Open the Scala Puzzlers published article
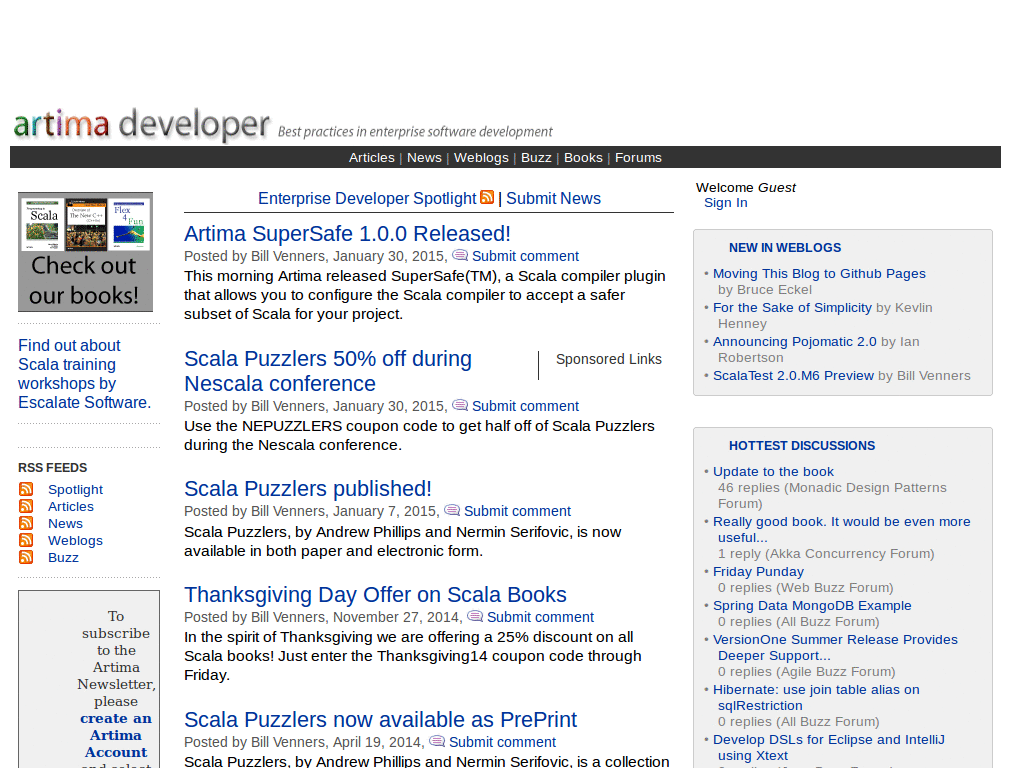Image resolution: width=1024 pixels, height=768 pixels. pyautogui.click(x=308, y=488)
